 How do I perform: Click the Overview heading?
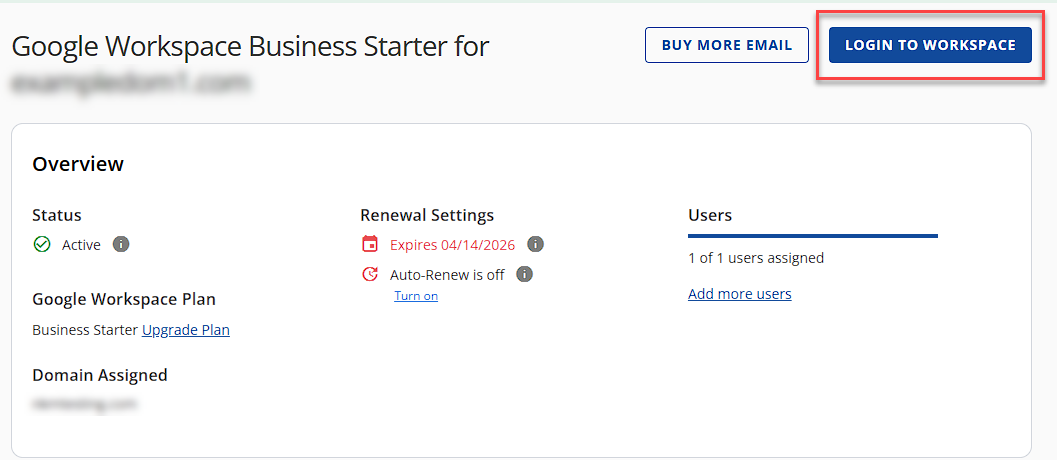[x=78, y=164]
